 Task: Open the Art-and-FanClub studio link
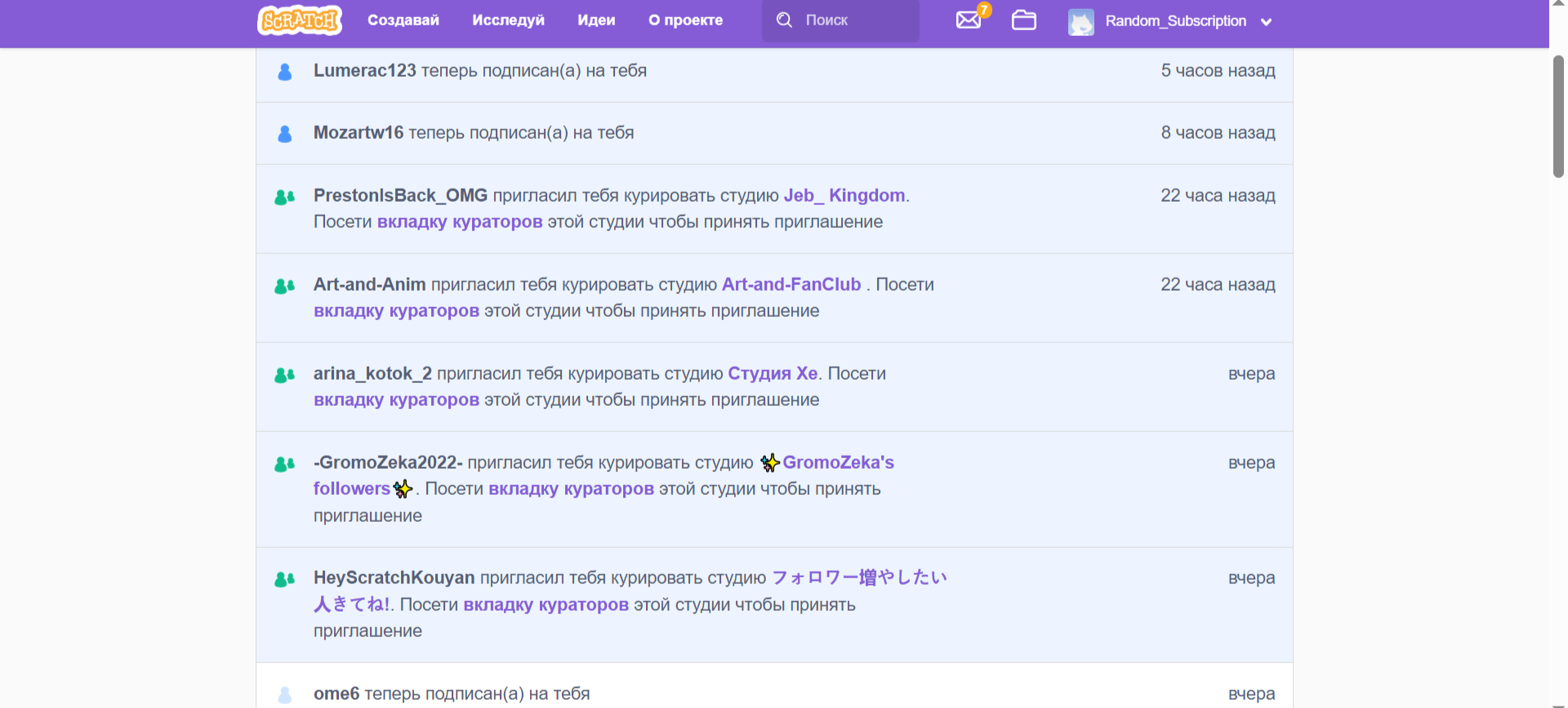pos(791,284)
